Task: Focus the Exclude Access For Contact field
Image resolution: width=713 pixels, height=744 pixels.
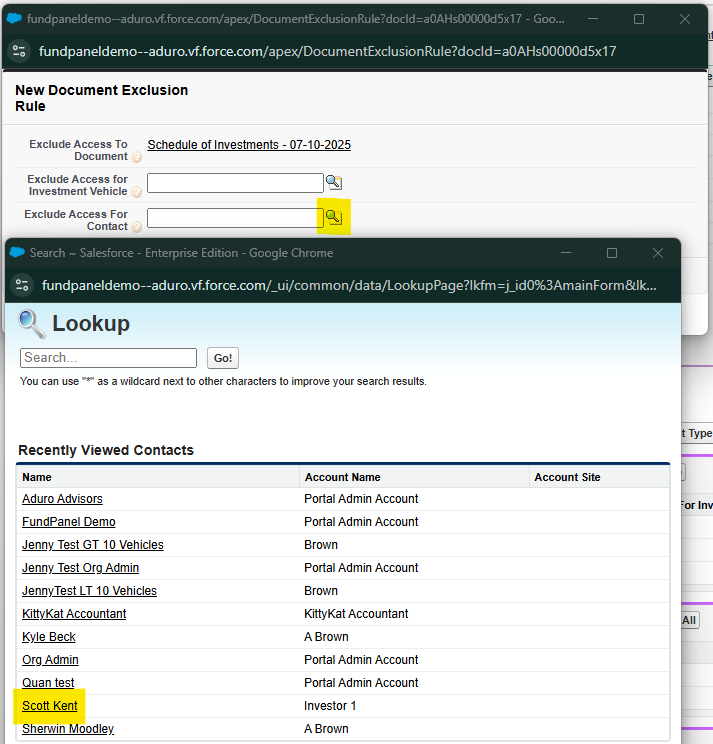Action: 235,218
